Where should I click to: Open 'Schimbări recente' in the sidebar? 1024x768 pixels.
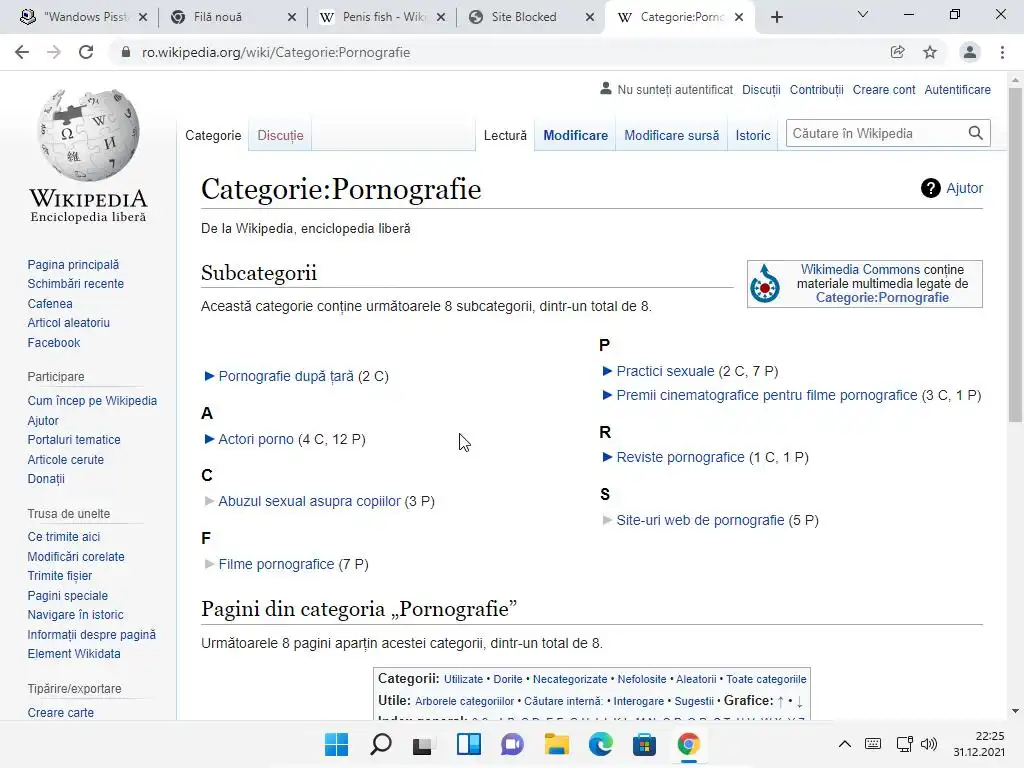point(76,283)
